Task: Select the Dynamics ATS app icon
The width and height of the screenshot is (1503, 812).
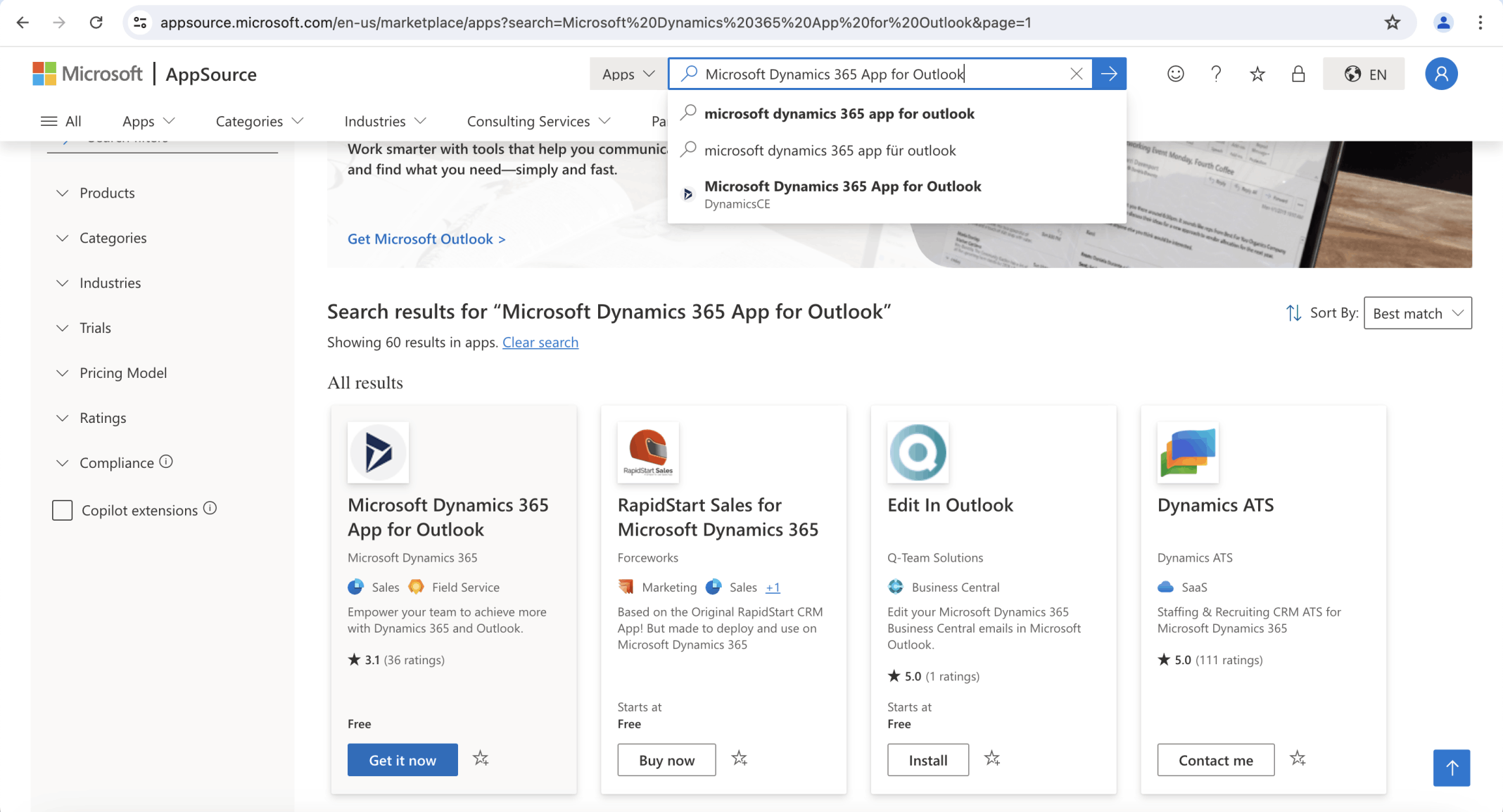Action: point(1187,452)
